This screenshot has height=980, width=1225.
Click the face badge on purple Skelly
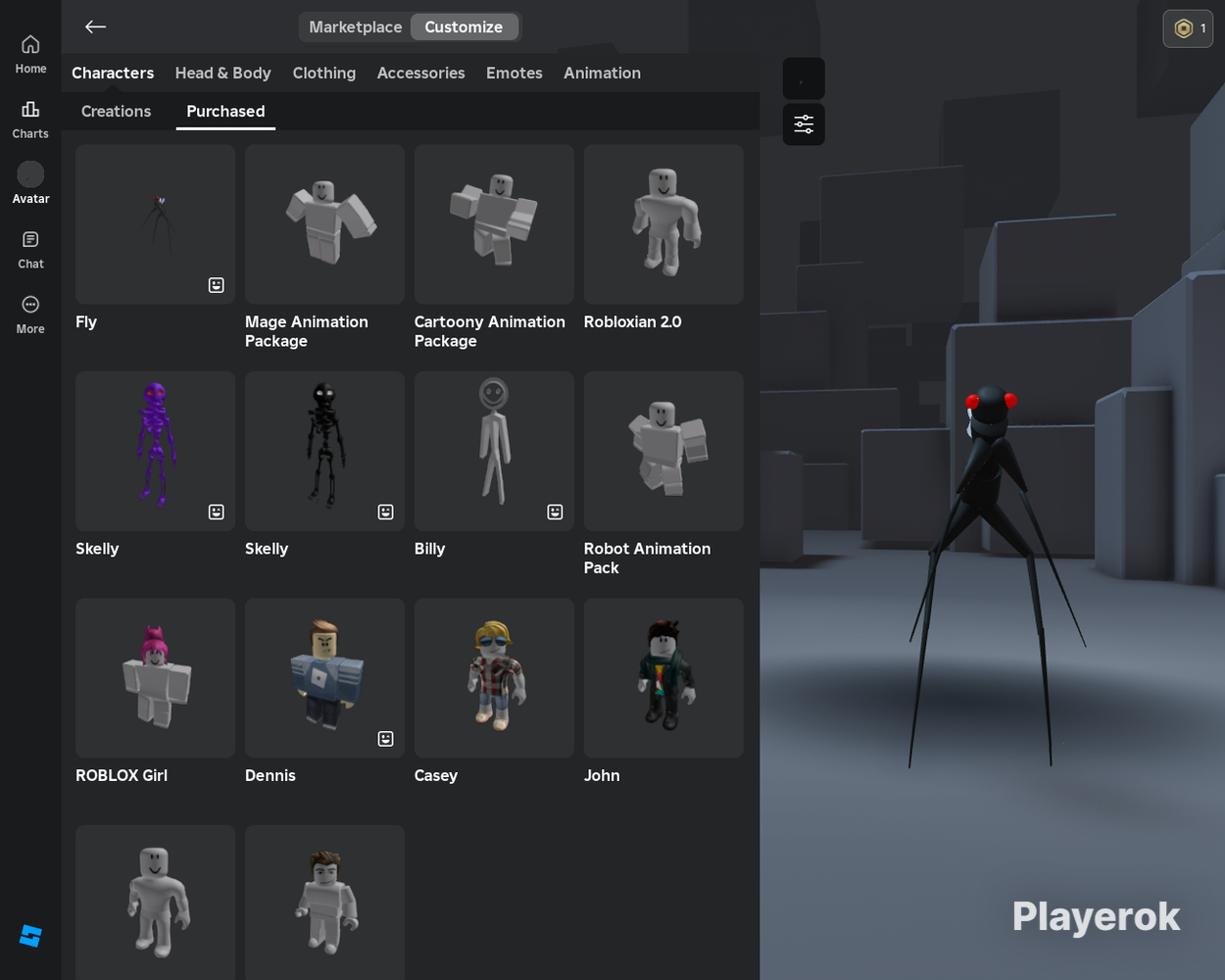pos(217,512)
